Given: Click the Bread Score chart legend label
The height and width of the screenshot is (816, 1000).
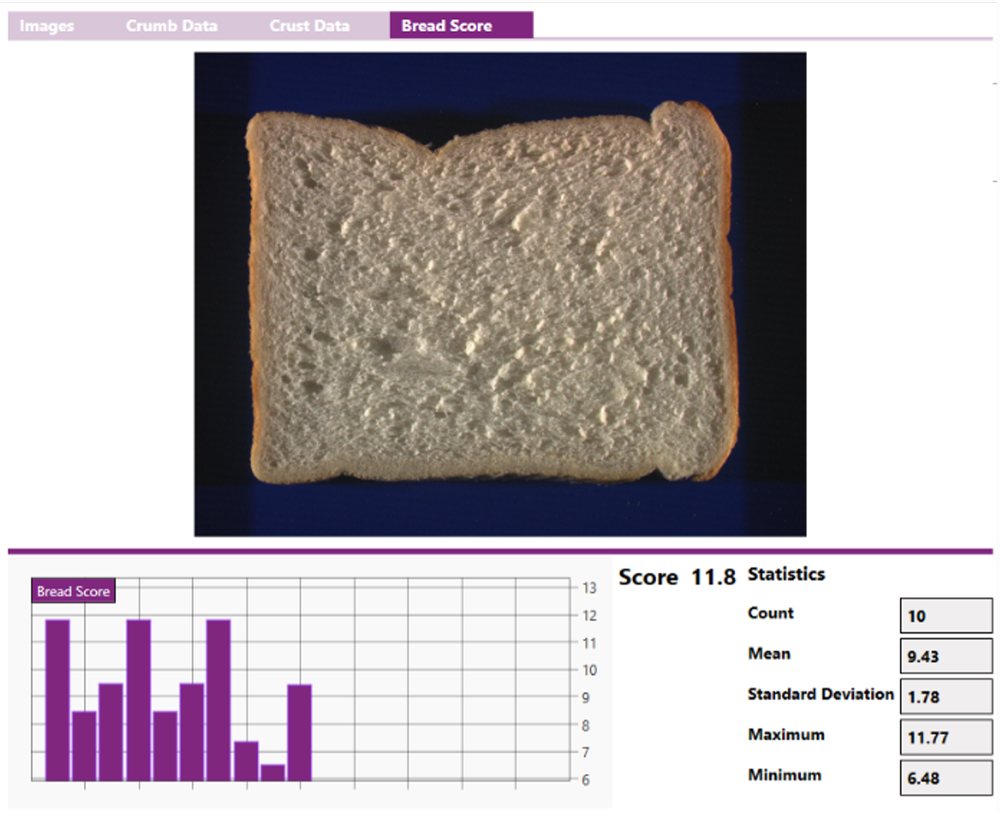Looking at the screenshot, I should tap(73, 591).
